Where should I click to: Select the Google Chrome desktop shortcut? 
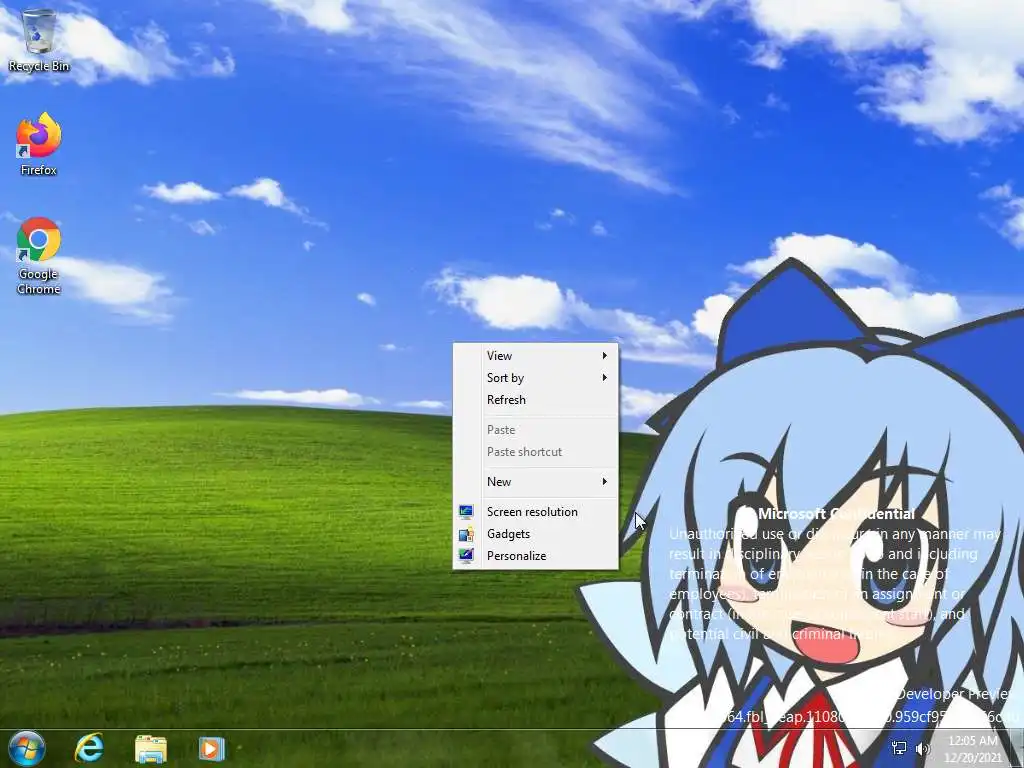(x=39, y=255)
